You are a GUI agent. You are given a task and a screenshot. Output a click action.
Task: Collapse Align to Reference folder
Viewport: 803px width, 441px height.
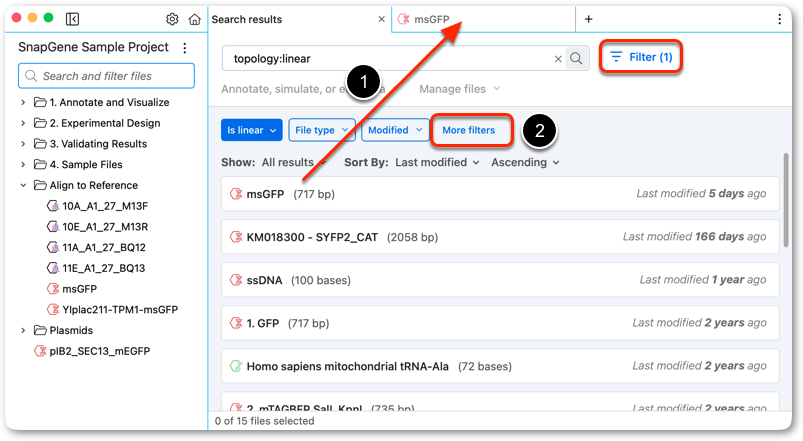[23, 185]
